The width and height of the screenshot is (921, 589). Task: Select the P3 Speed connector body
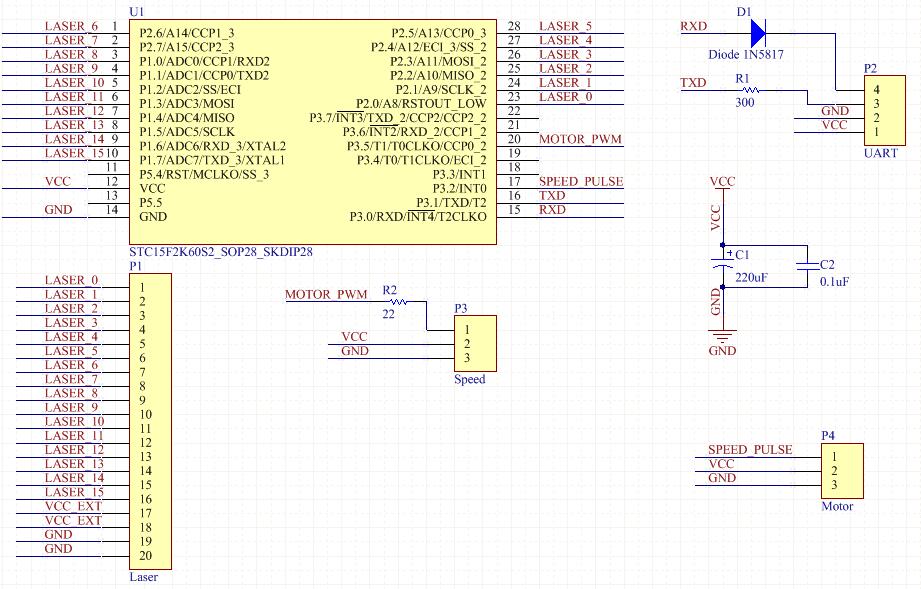tap(476, 344)
